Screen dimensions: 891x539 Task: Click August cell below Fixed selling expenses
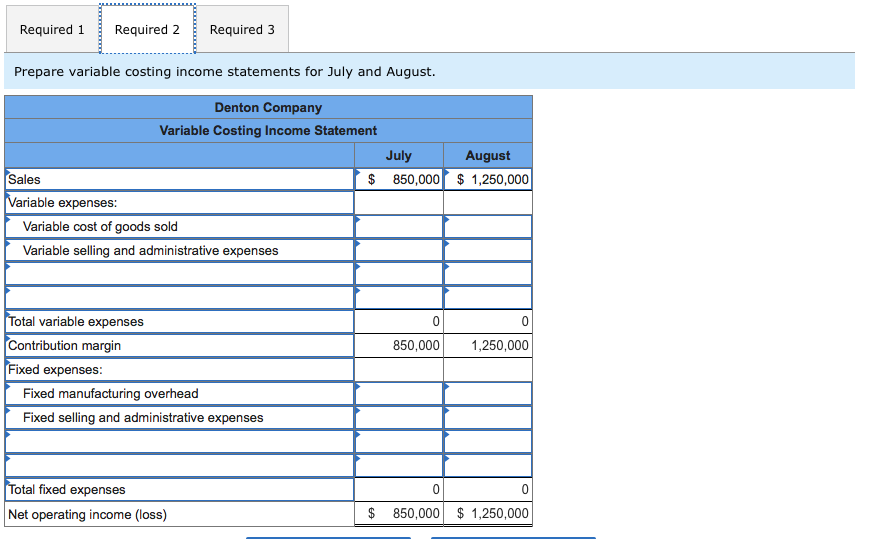[x=488, y=441]
